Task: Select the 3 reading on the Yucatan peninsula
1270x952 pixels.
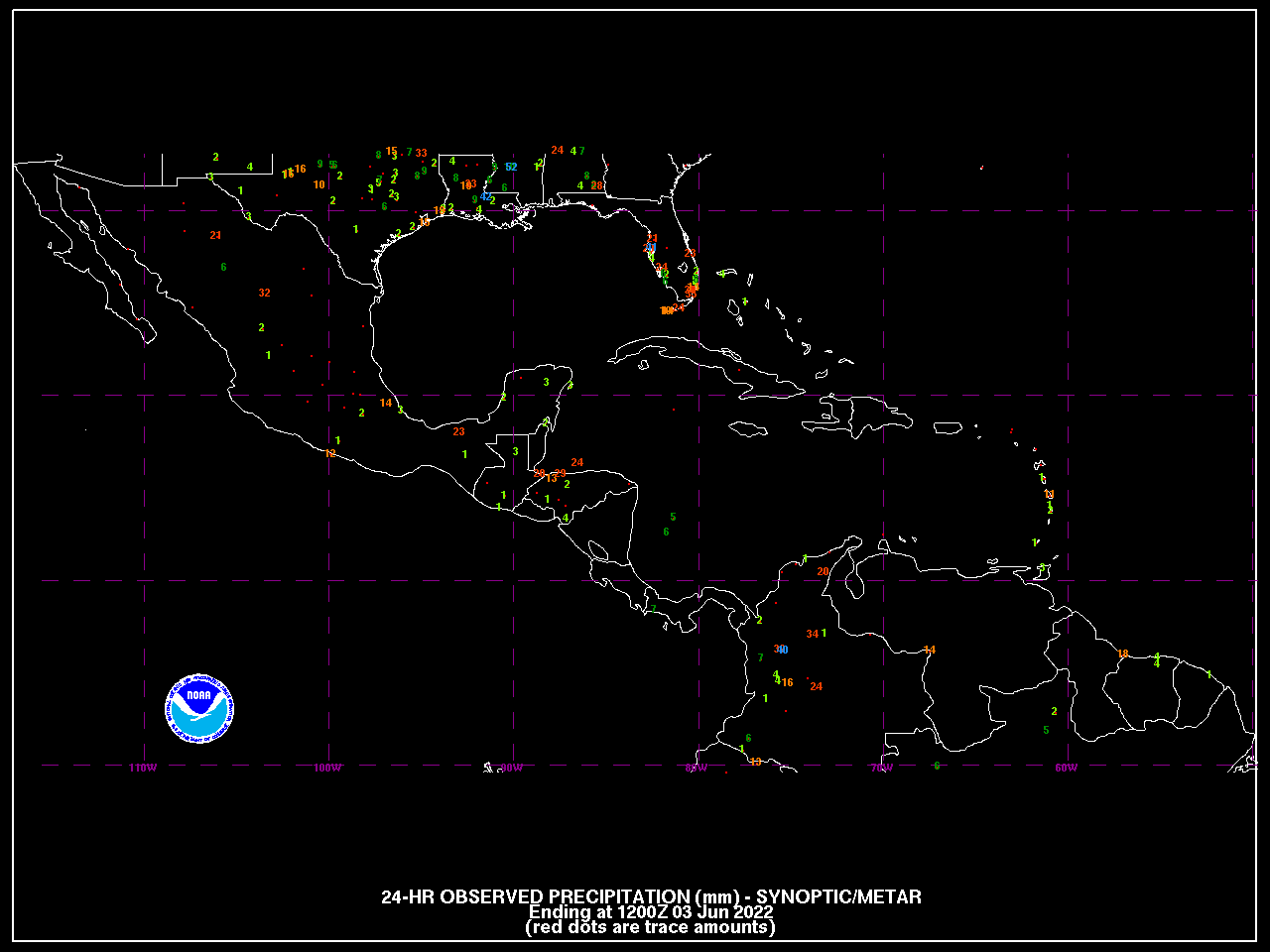Action: pos(546,382)
